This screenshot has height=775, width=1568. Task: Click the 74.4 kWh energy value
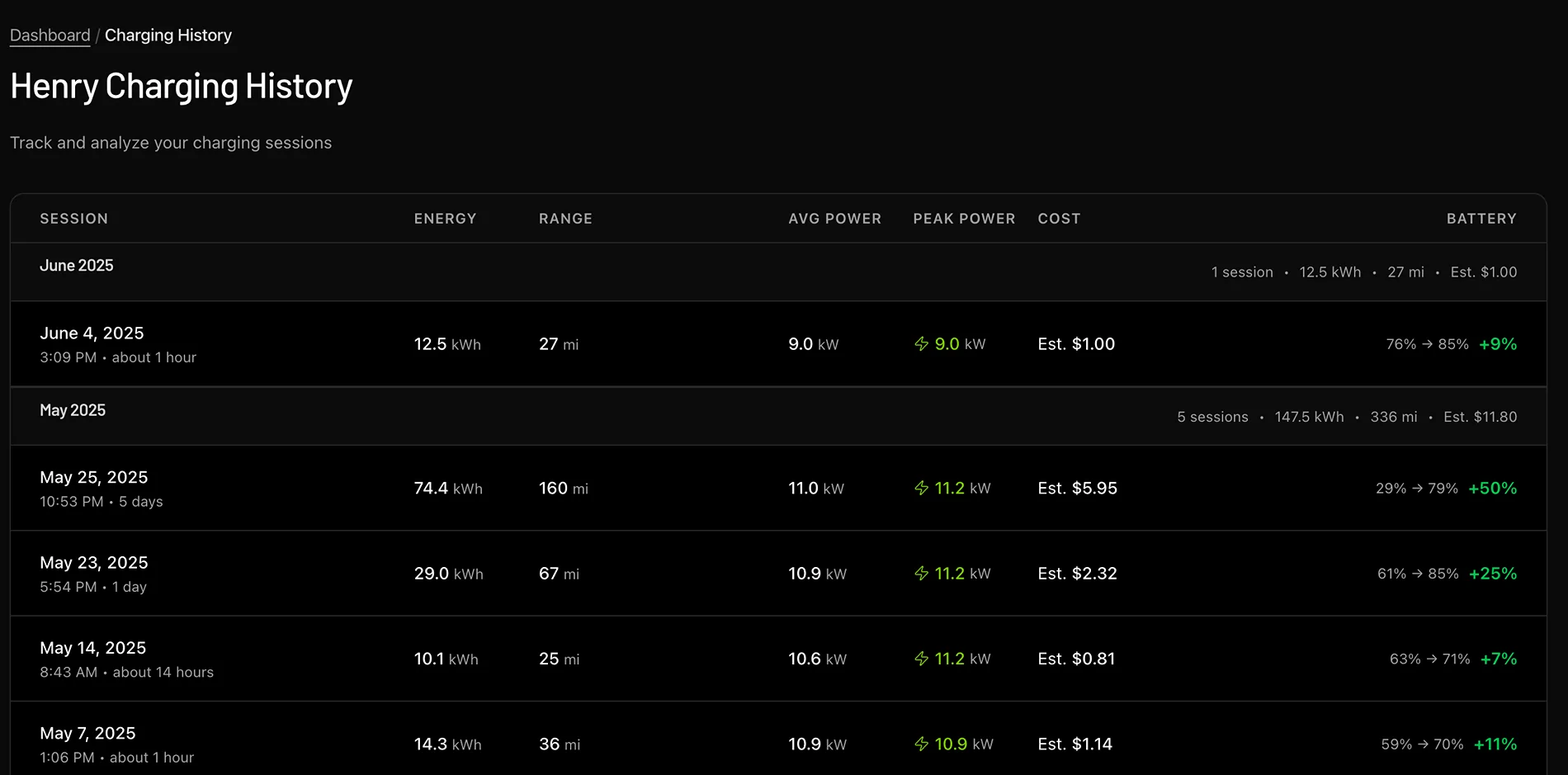(448, 489)
